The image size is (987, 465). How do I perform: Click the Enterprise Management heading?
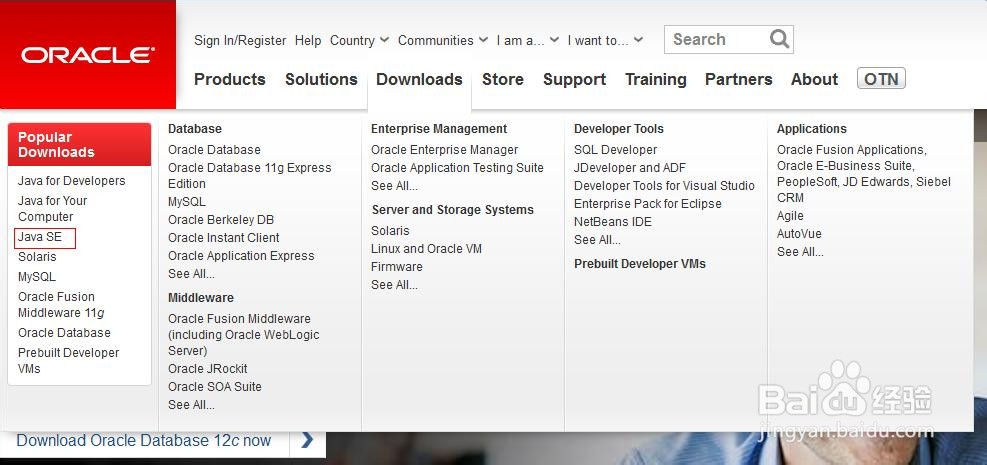(439, 128)
